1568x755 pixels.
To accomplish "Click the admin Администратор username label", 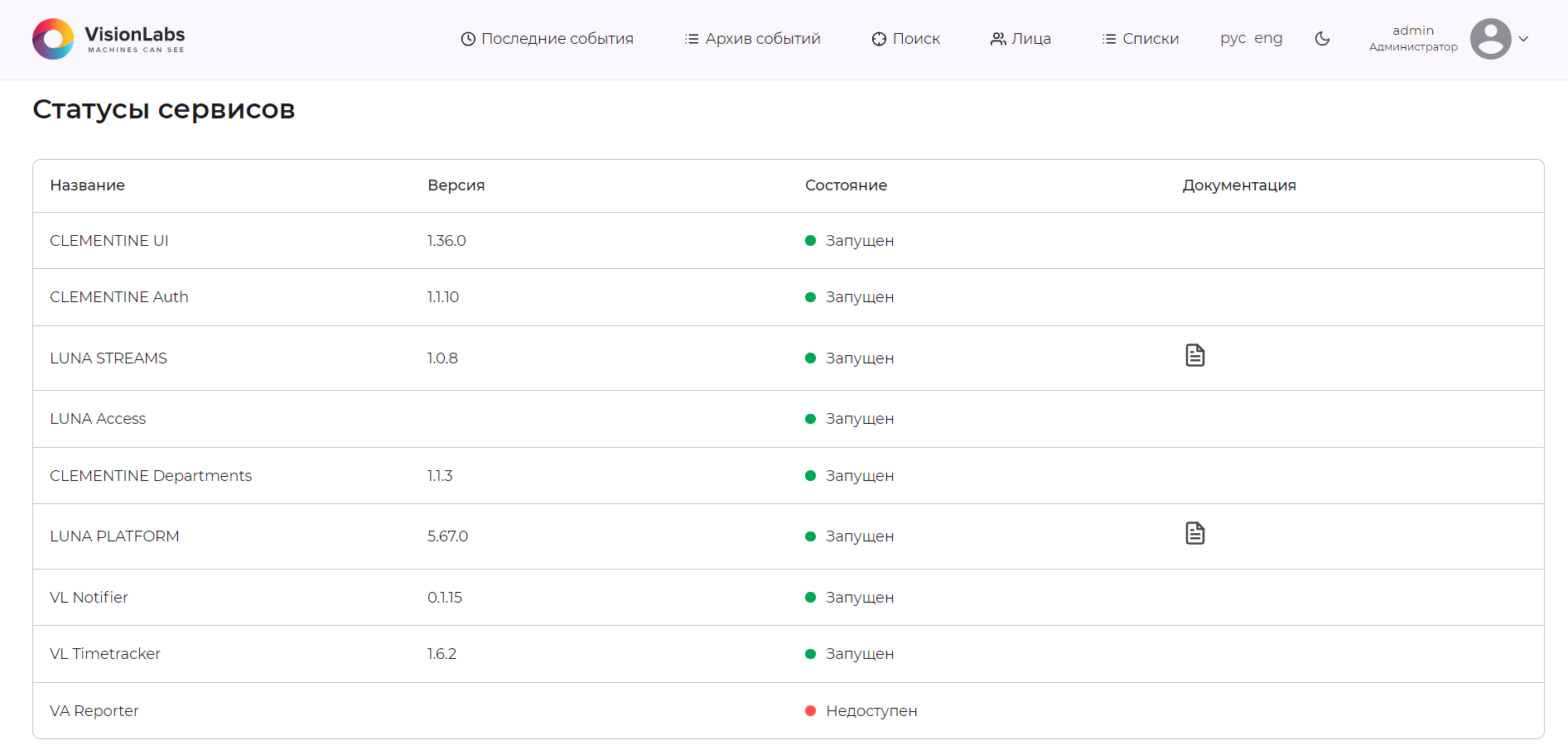I will 1413,39.
